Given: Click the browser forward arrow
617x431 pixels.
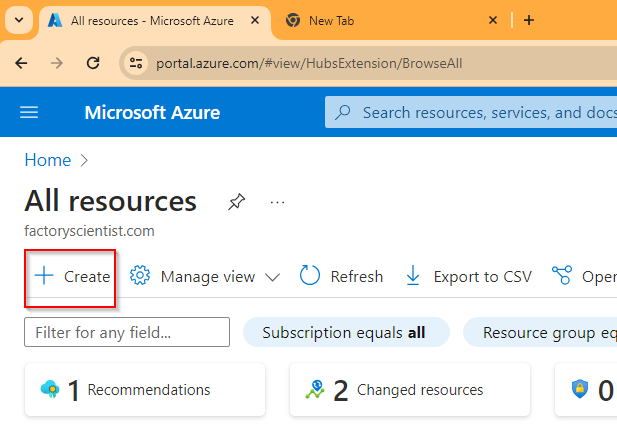Looking at the screenshot, I should [57, 63].
